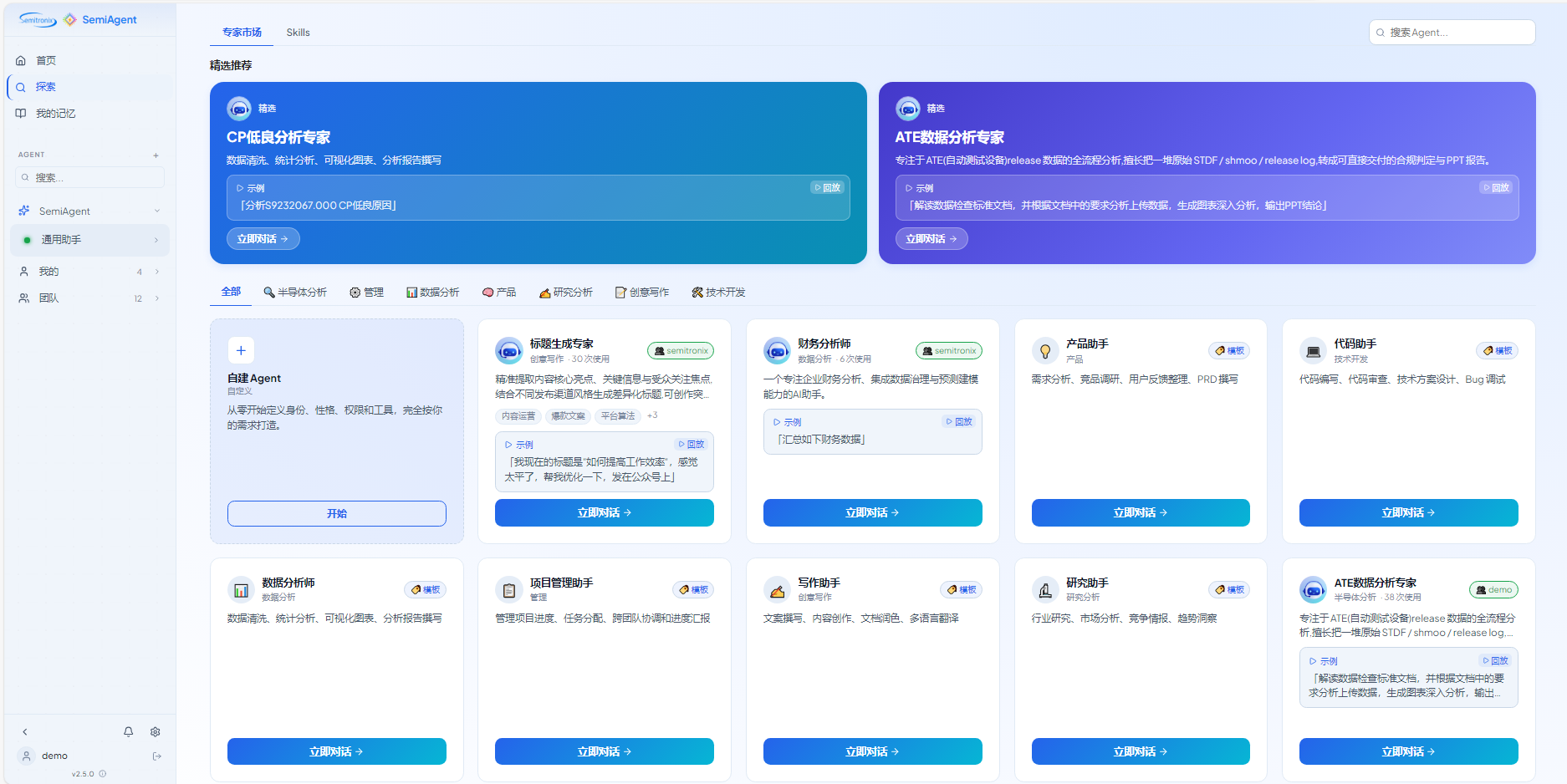This screenshot has width=1567, height=784.
Task: Open settings gear icon at bottom
Action: click(x=156, y=731)
